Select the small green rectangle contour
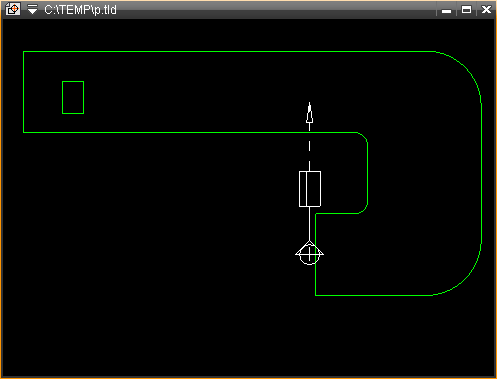The width and height of the screenshot is (497, 379). 73,97
